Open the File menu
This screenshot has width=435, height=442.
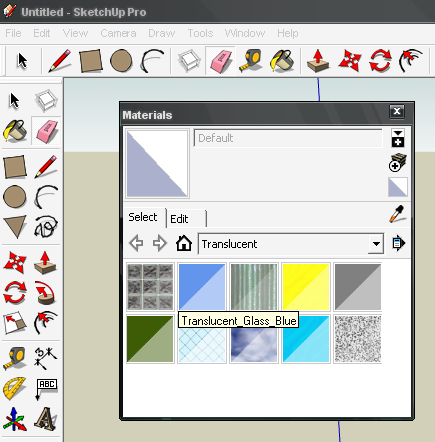pos(13,33)
